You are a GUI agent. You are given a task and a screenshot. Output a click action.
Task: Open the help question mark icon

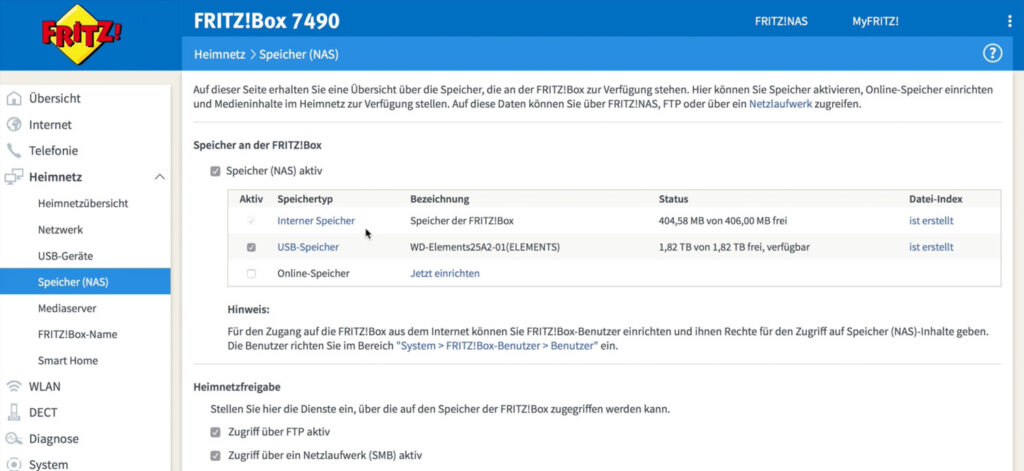pos(992,53)
